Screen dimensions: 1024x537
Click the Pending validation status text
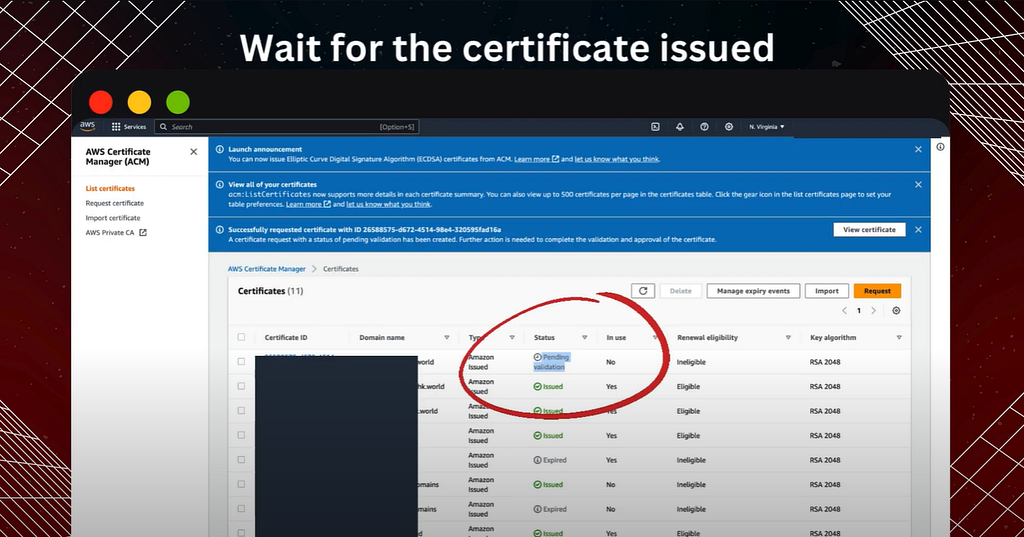(552, 362)
